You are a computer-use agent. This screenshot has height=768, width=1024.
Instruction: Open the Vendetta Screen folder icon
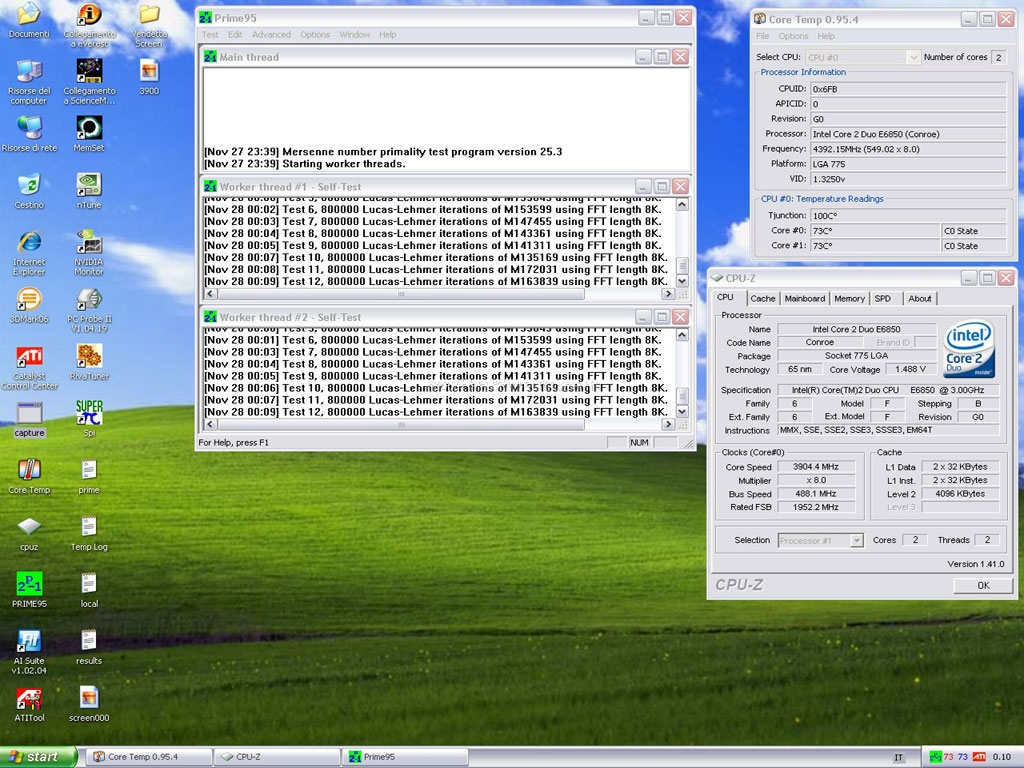click(x=149, y=14)
